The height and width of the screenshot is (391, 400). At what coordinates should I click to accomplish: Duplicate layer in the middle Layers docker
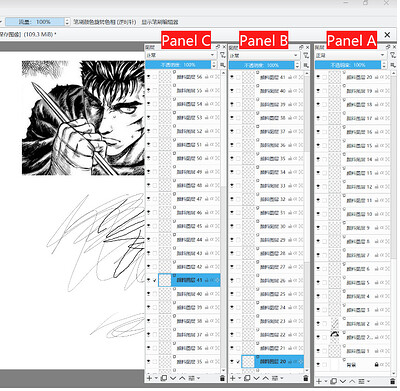click(247, 378)
